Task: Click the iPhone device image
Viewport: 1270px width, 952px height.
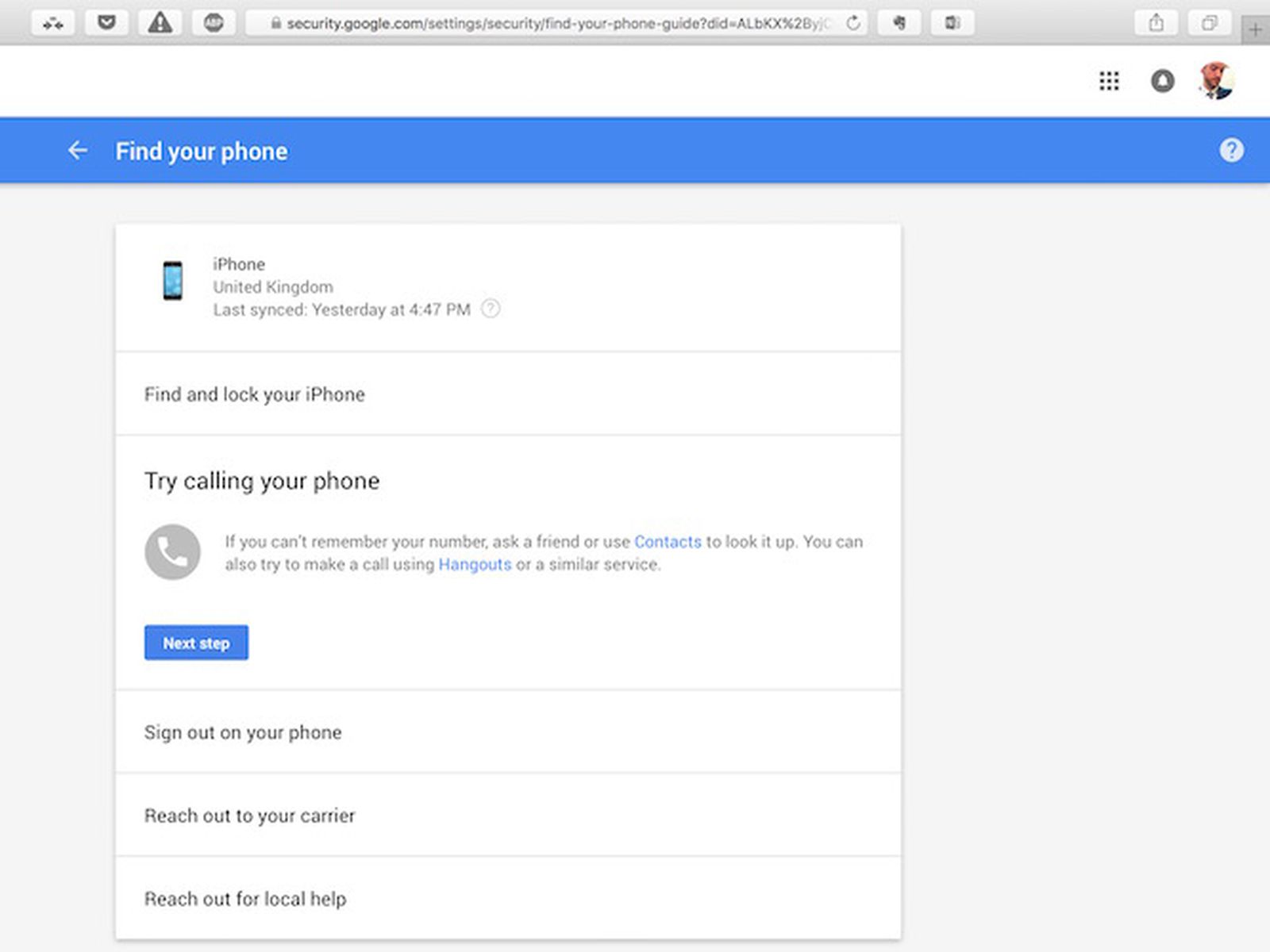Action: pyautogui.click(x=172, y=281)
